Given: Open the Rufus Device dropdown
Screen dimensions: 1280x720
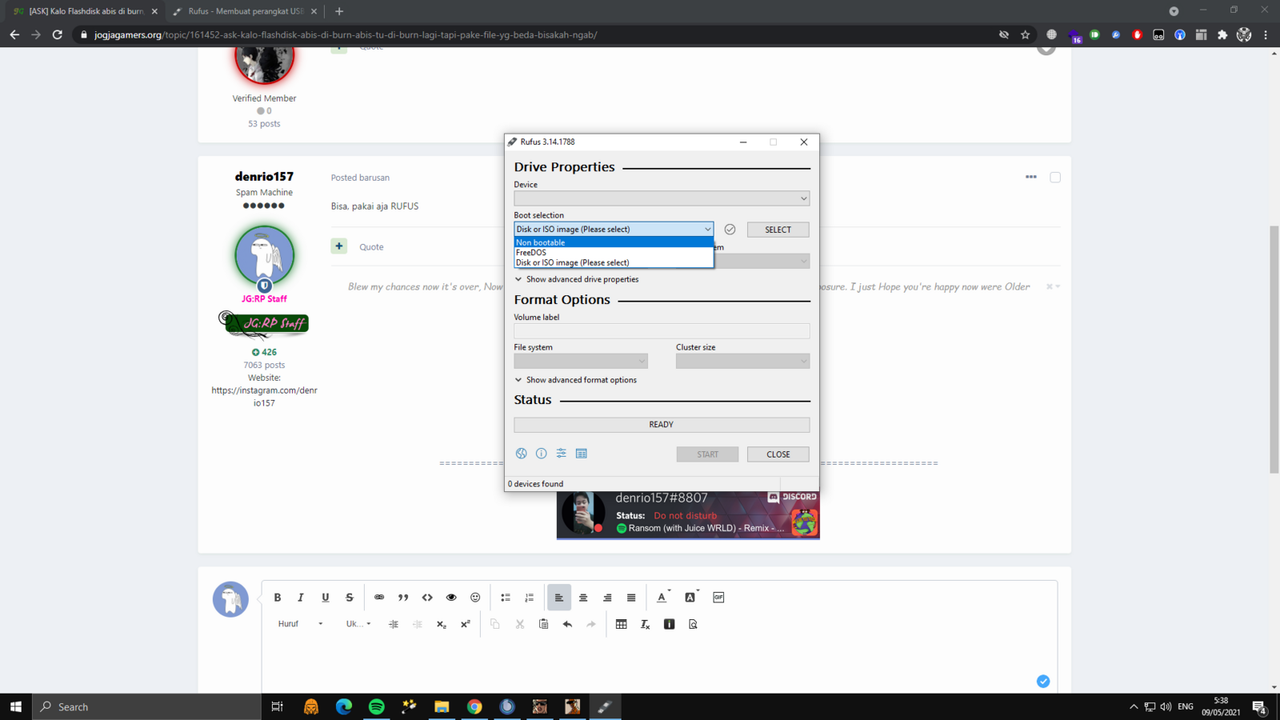Looking at the screenshot, I should (x=661, y=198).
